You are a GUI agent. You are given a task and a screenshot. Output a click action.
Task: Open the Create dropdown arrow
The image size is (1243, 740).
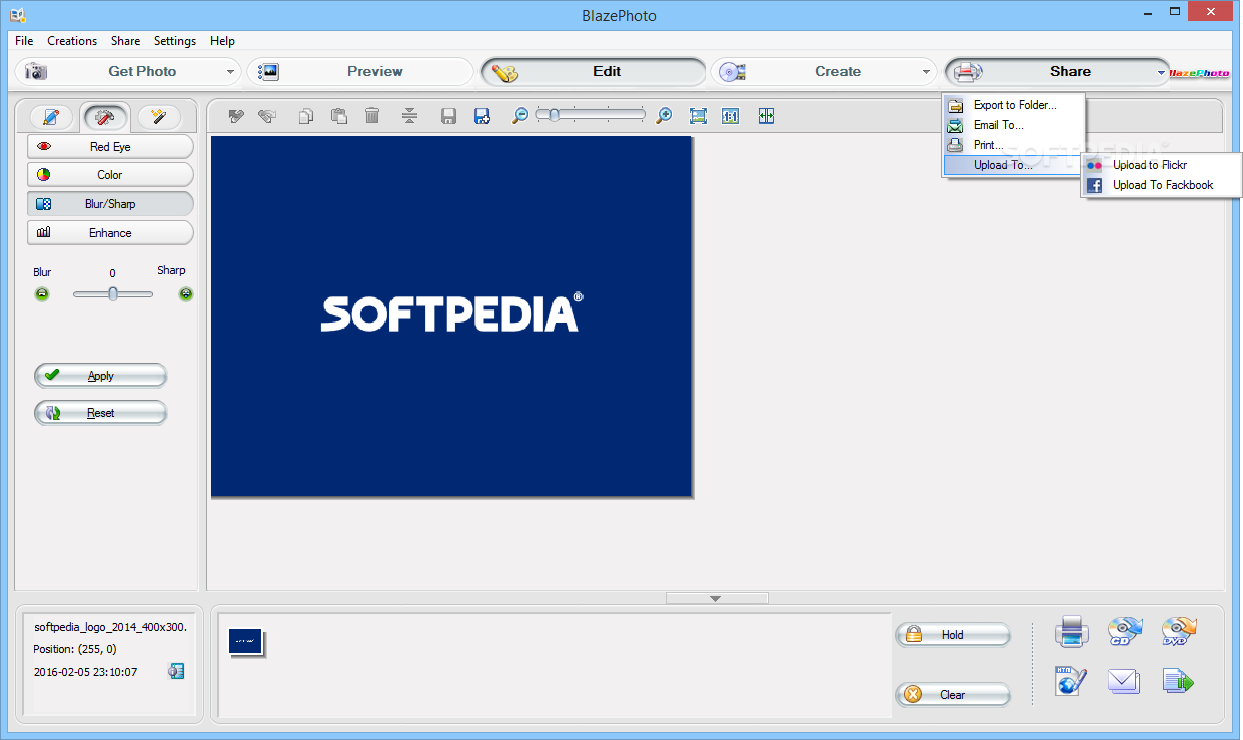[x=927, y=72]
